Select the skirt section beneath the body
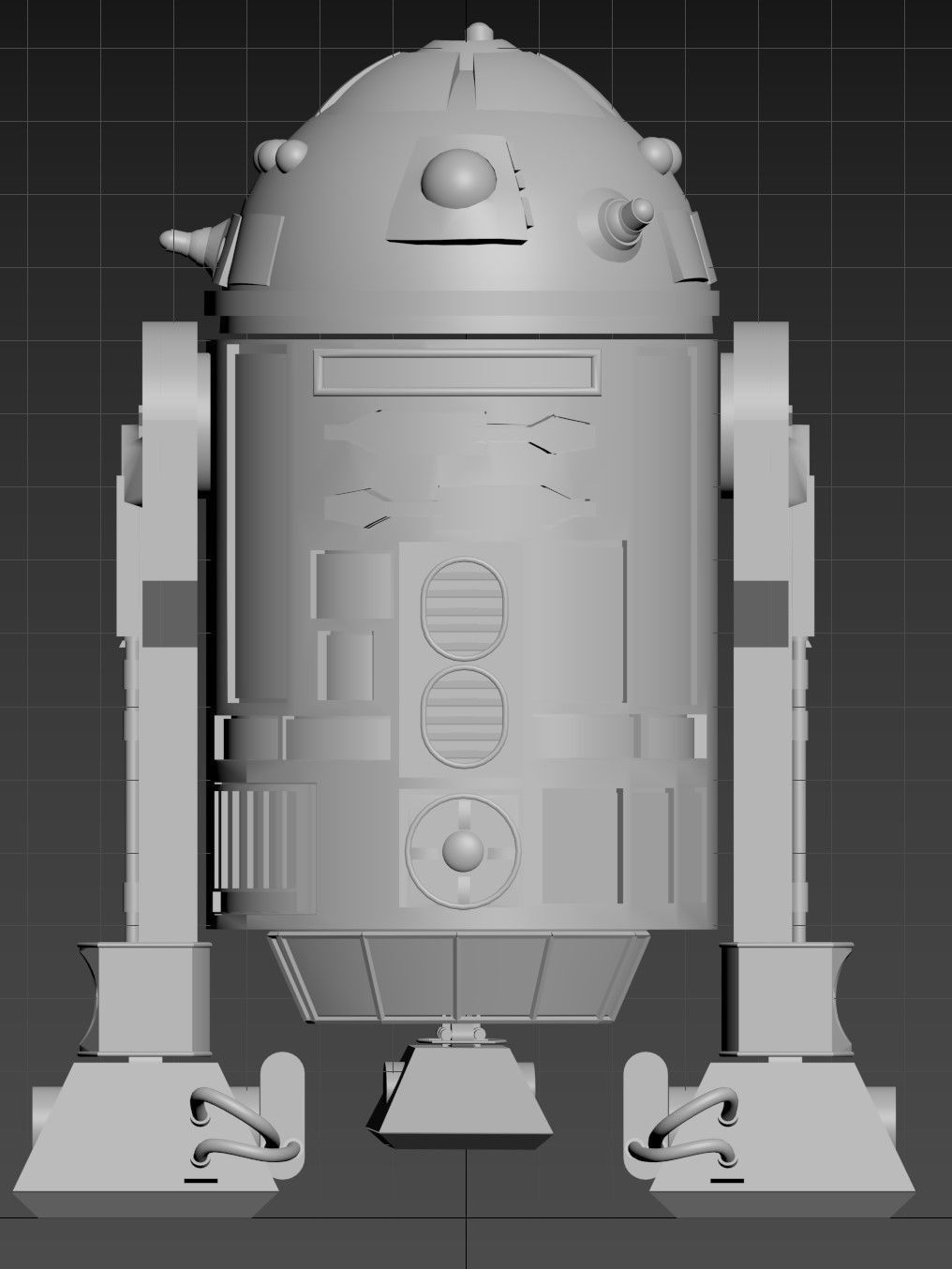 point(459,978)
